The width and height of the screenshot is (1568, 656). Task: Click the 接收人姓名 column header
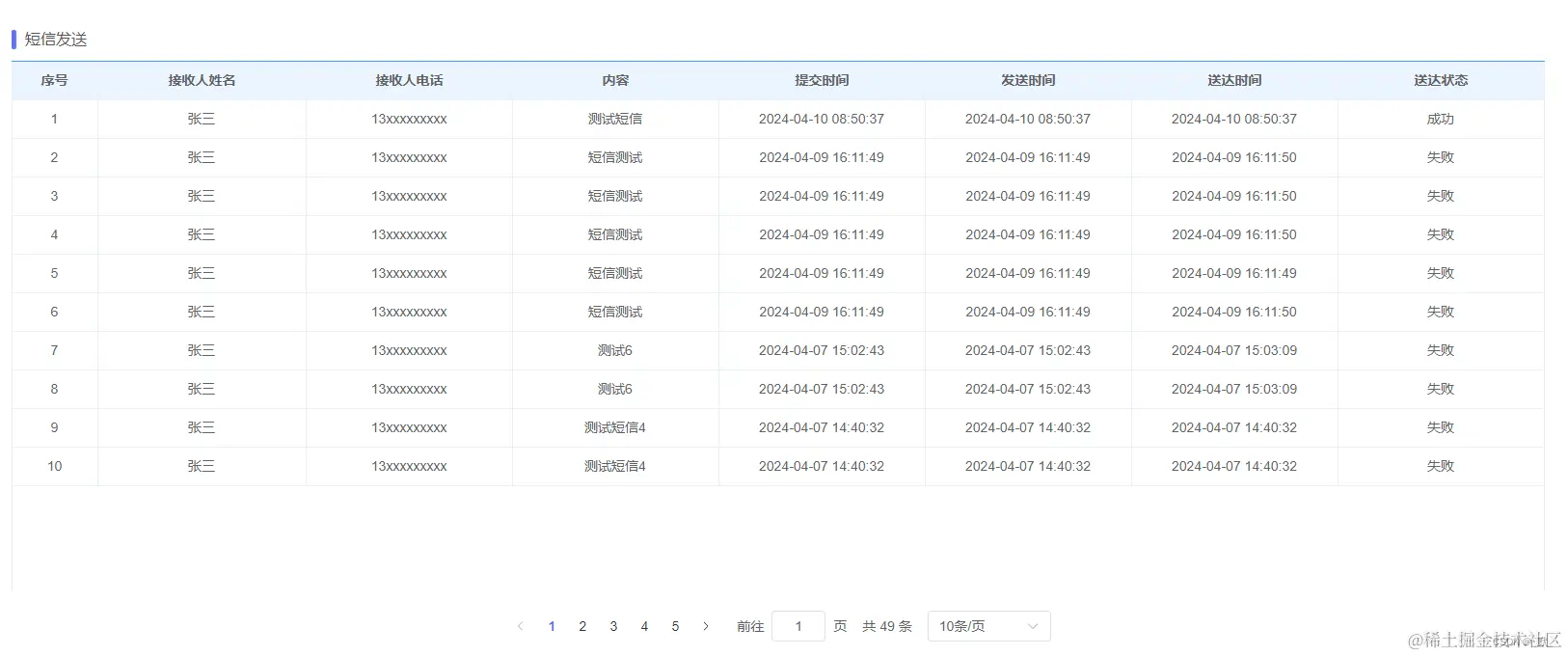202,80
